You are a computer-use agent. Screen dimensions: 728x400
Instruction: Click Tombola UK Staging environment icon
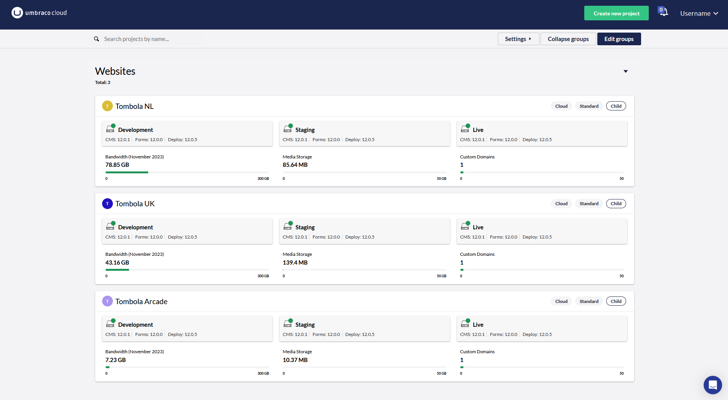(288, 226)
